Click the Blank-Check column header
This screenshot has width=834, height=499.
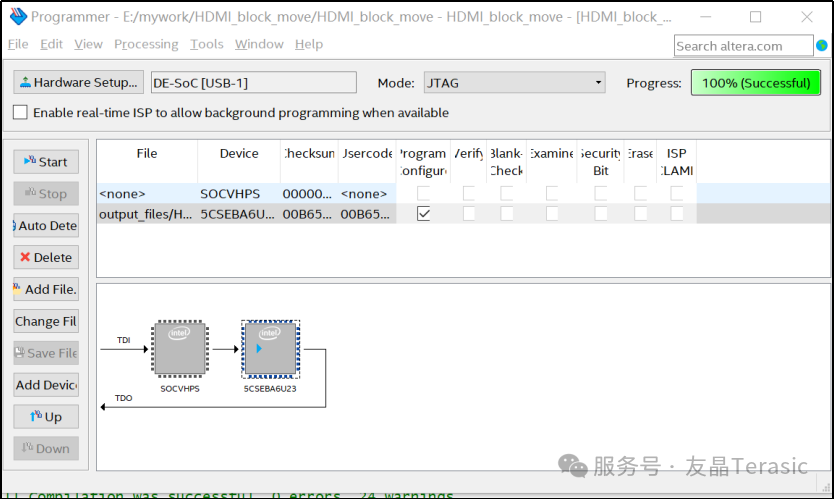point(506,162)
